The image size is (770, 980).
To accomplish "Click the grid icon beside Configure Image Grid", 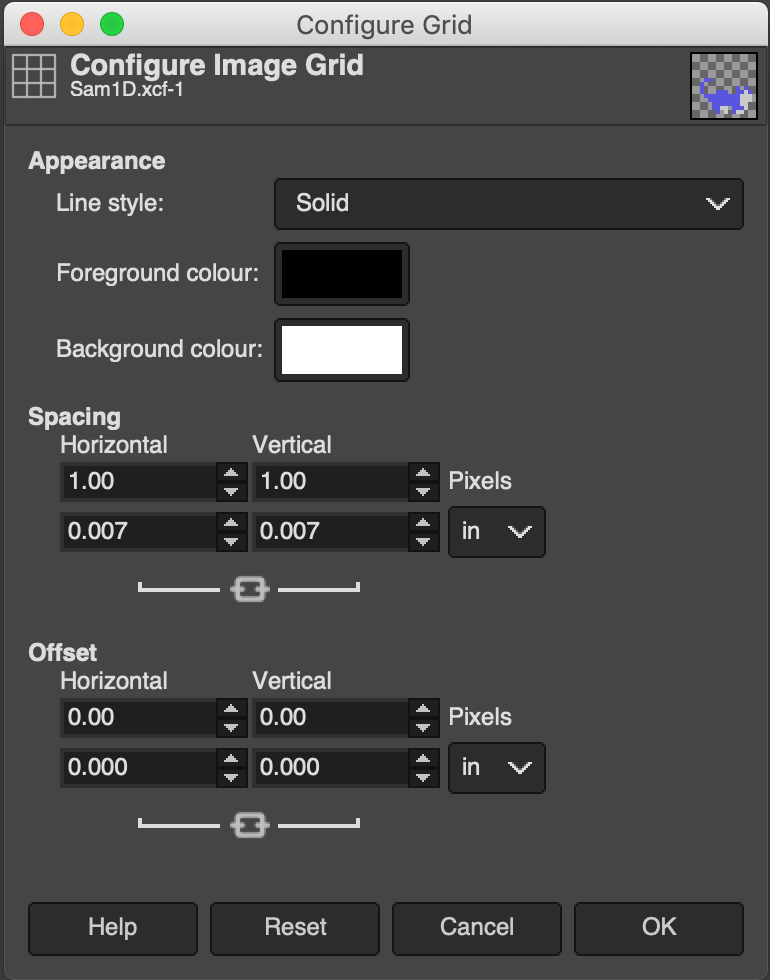I will [34, 76].
